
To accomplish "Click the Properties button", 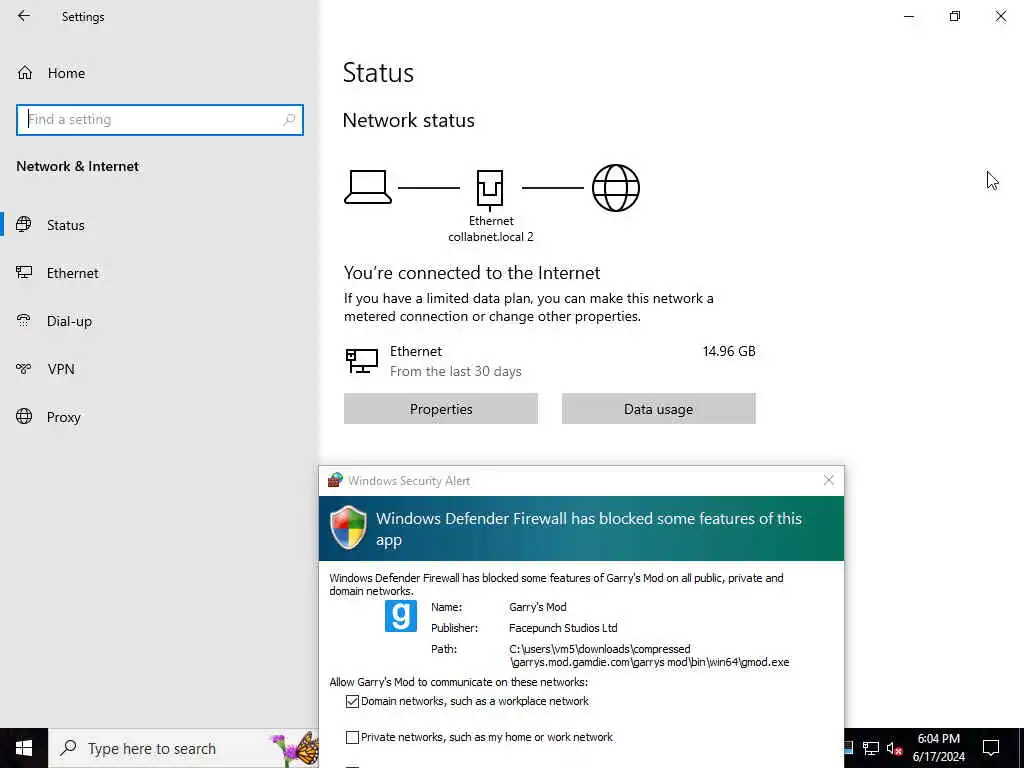I will (441, 409).
